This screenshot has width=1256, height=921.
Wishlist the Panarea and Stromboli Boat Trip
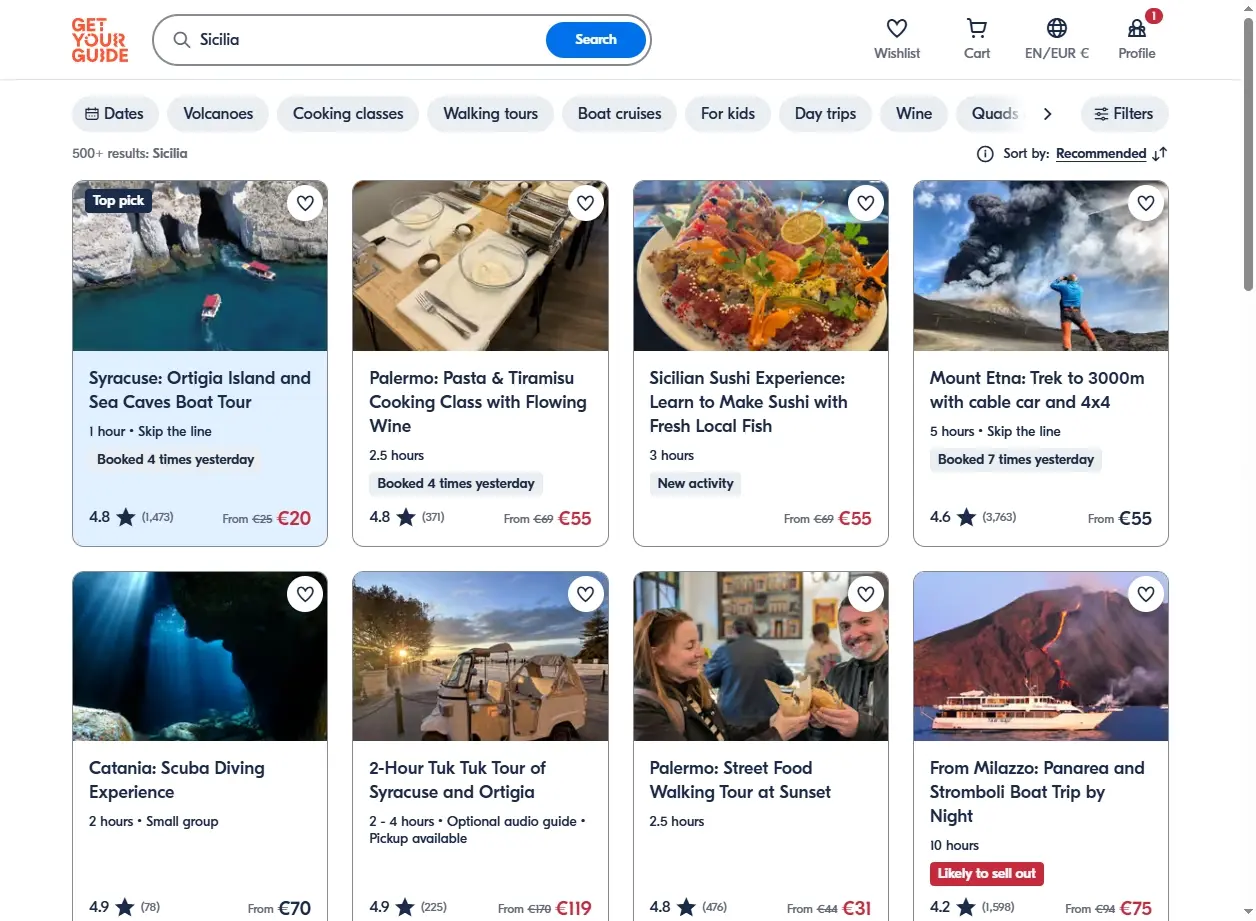click(x=1146, y=594)
